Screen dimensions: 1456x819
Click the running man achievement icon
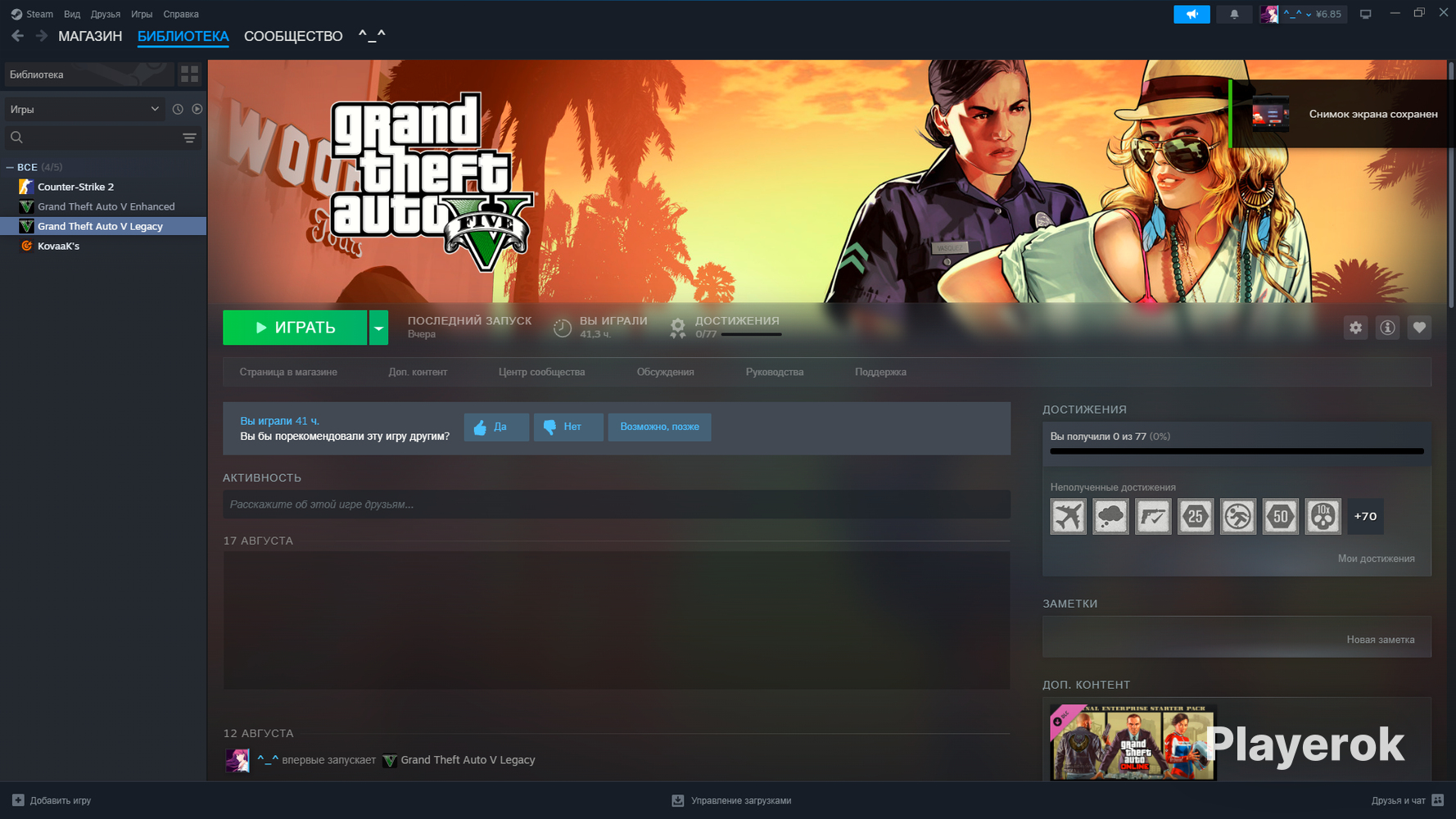(1238, 517)
